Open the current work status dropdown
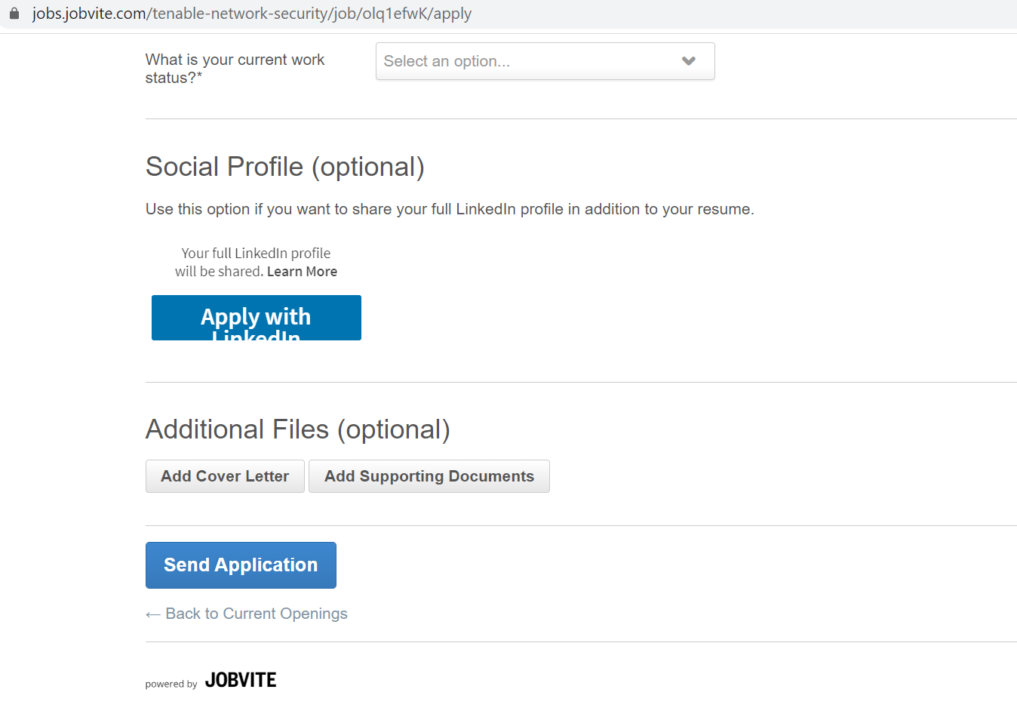1017x720 pixels. point(545,61)
